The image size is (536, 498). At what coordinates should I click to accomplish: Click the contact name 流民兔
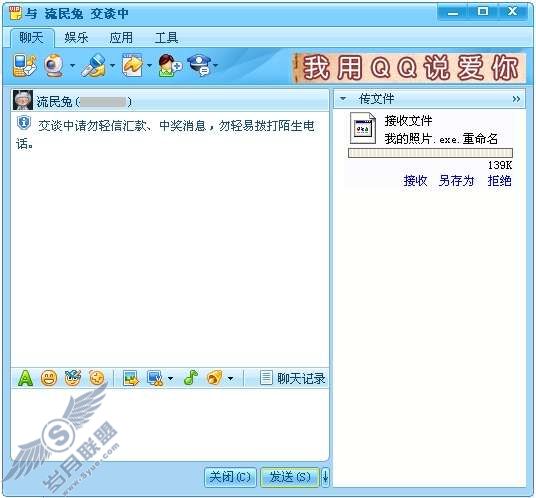[54, 102]
